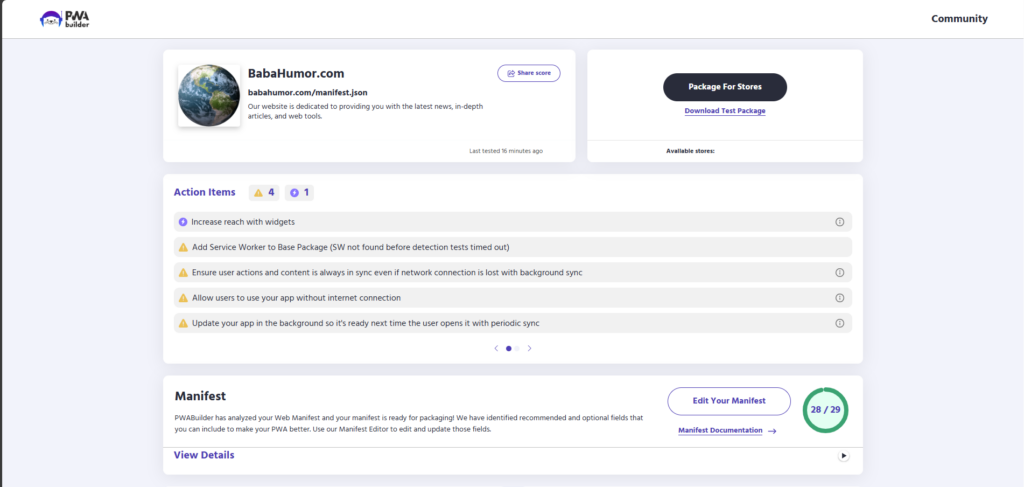Go to previous action items page
1024x487 pixels.
pyautogui.click(x=496, y=349)
